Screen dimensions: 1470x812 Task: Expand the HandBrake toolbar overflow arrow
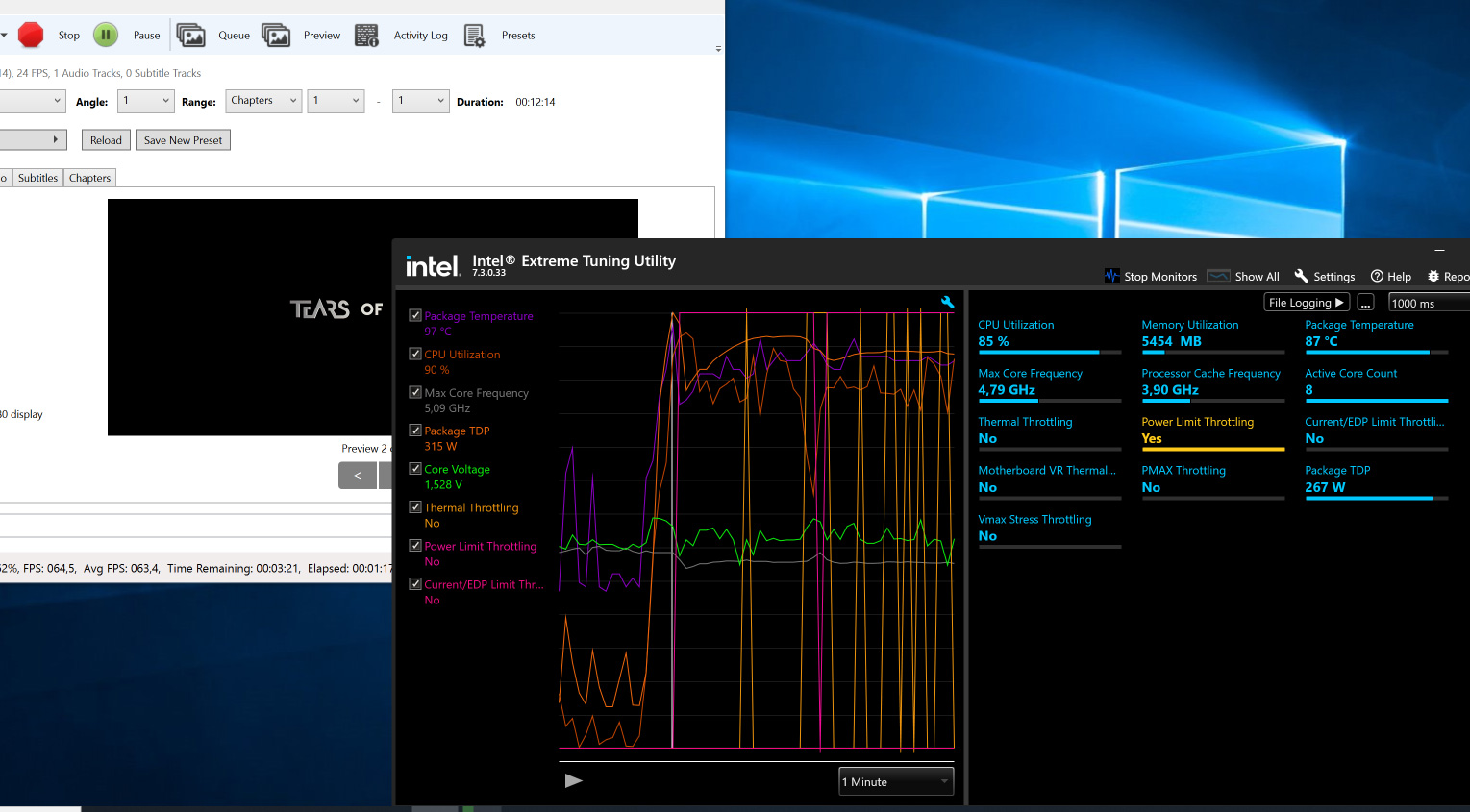pyautogui.click(x=718, y=48)
